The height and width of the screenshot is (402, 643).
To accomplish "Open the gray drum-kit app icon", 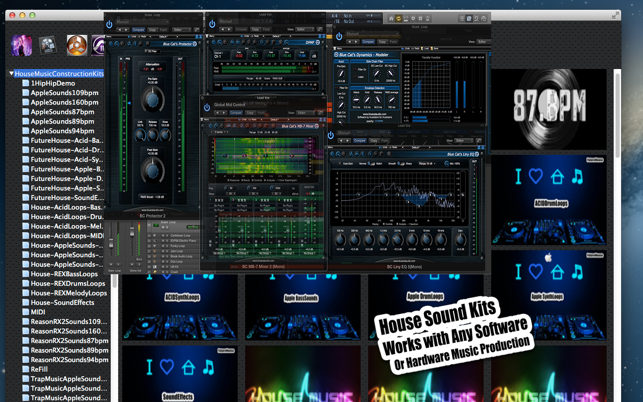I will click(x=48, y=45).
